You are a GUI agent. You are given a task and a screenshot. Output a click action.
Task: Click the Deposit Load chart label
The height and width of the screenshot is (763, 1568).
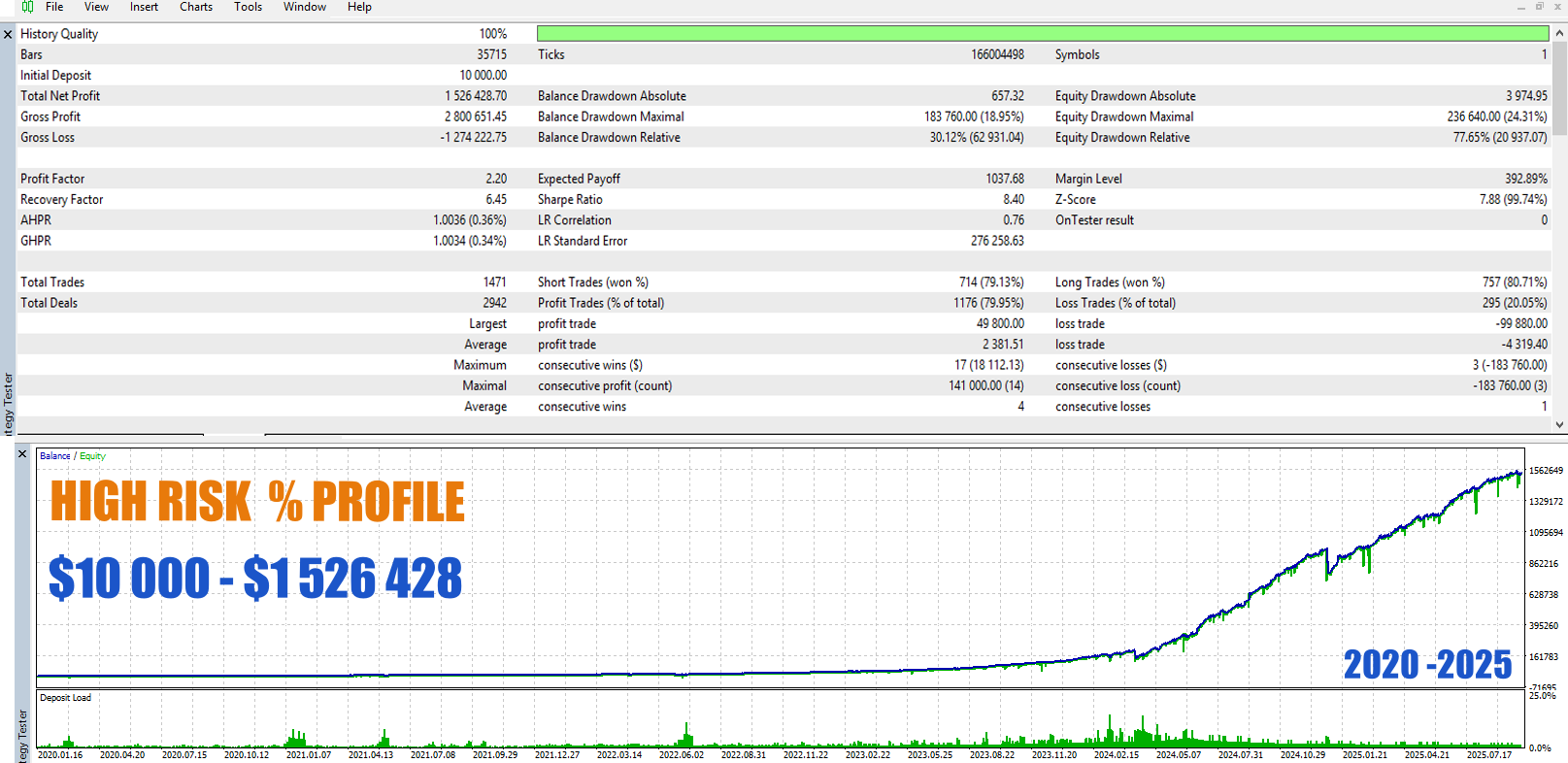click(x=65, y=698)
